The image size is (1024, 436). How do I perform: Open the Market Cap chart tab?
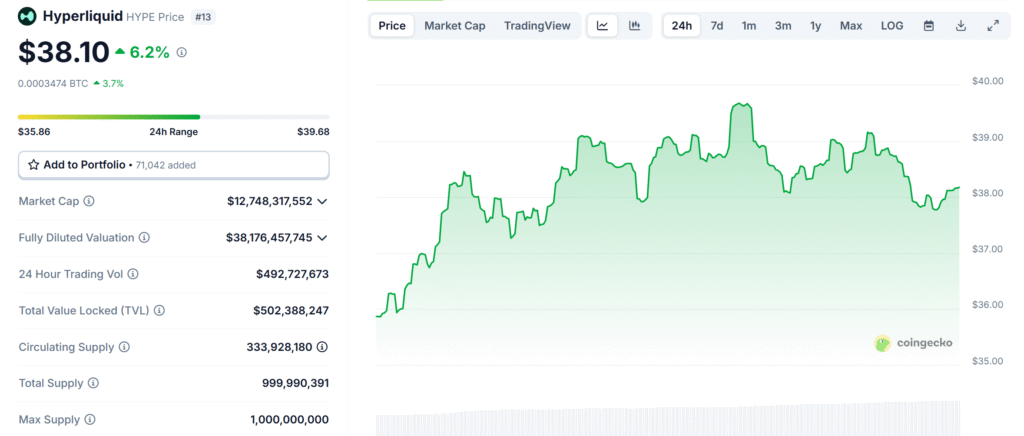coord(454,26)
